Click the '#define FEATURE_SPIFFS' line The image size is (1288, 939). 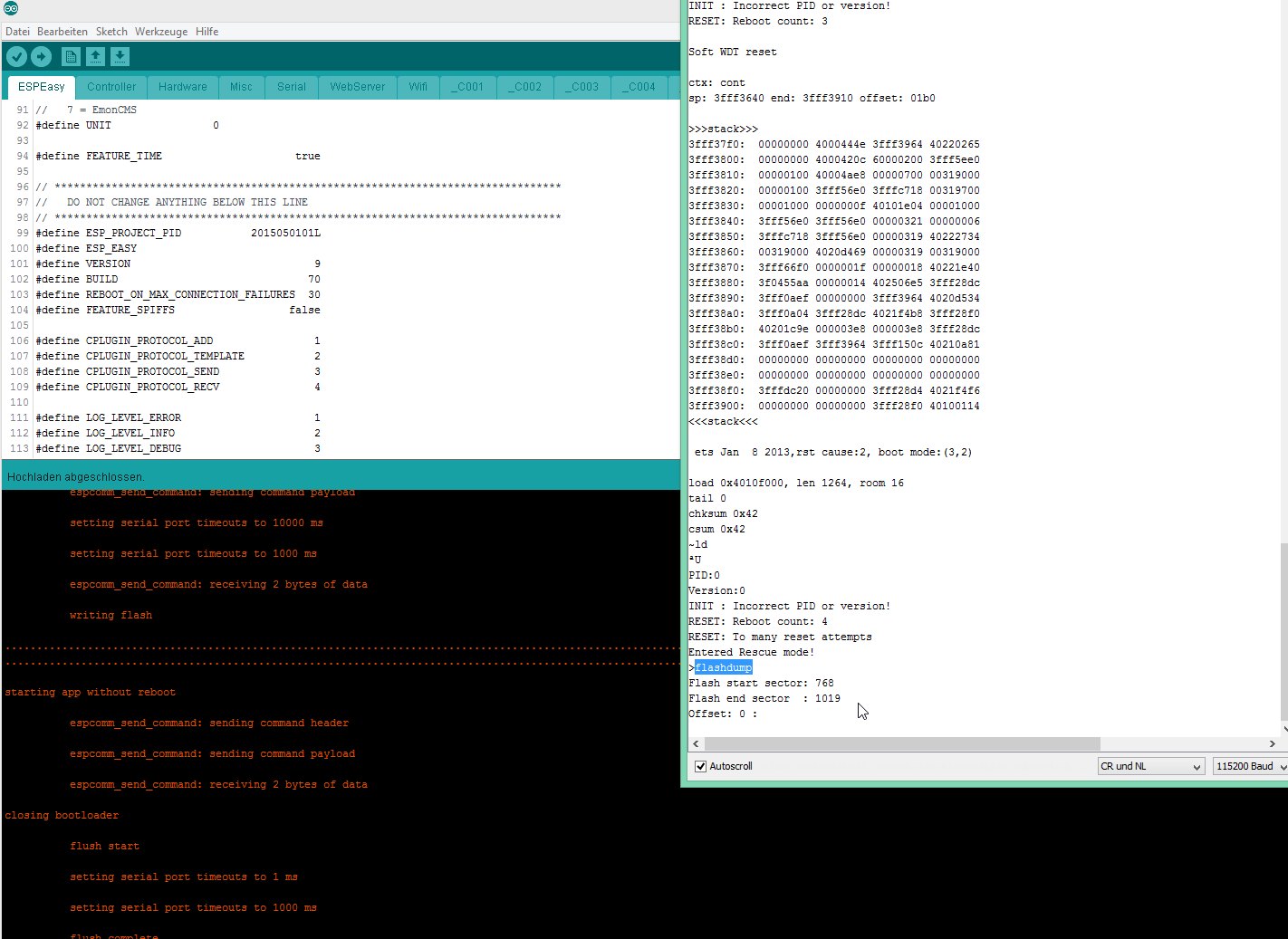[178, 310]
